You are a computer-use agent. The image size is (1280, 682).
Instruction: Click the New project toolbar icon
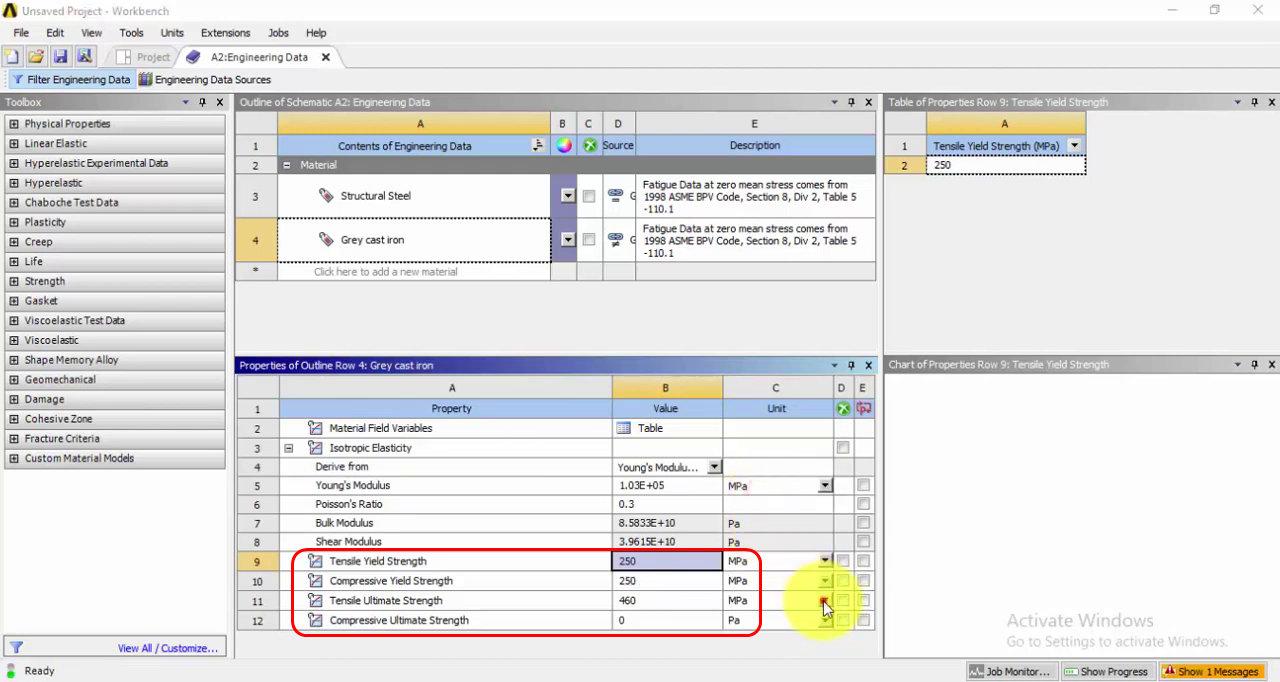[12, 57]
